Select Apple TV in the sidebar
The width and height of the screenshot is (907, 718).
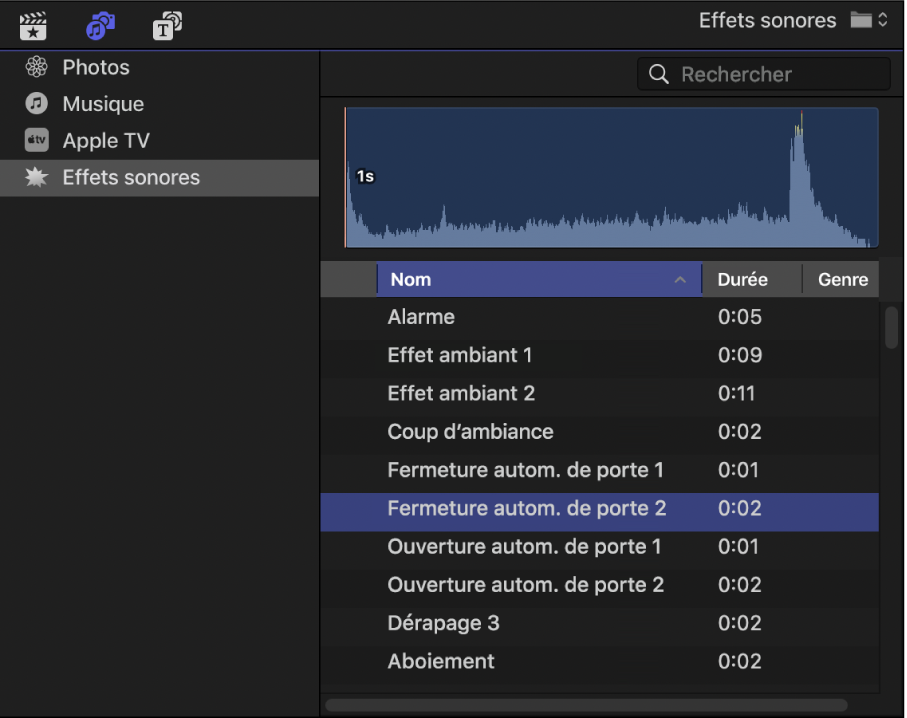(x=106, y=141)
